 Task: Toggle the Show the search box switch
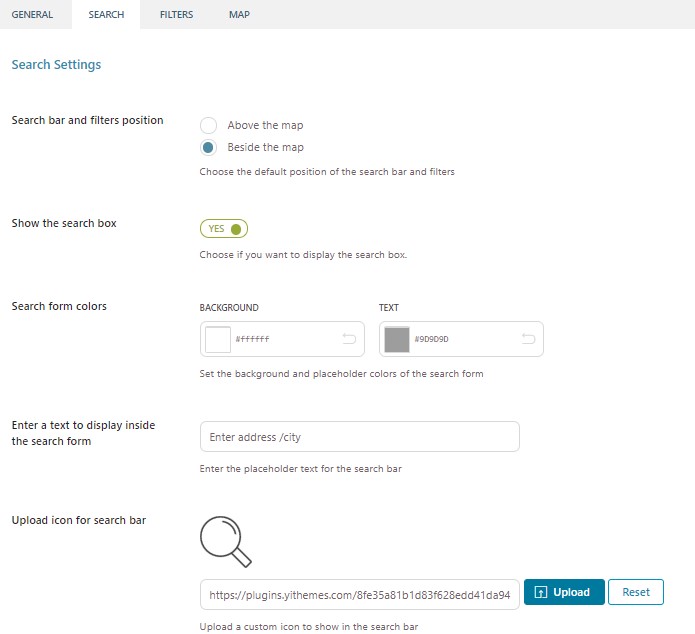(224, 229)
